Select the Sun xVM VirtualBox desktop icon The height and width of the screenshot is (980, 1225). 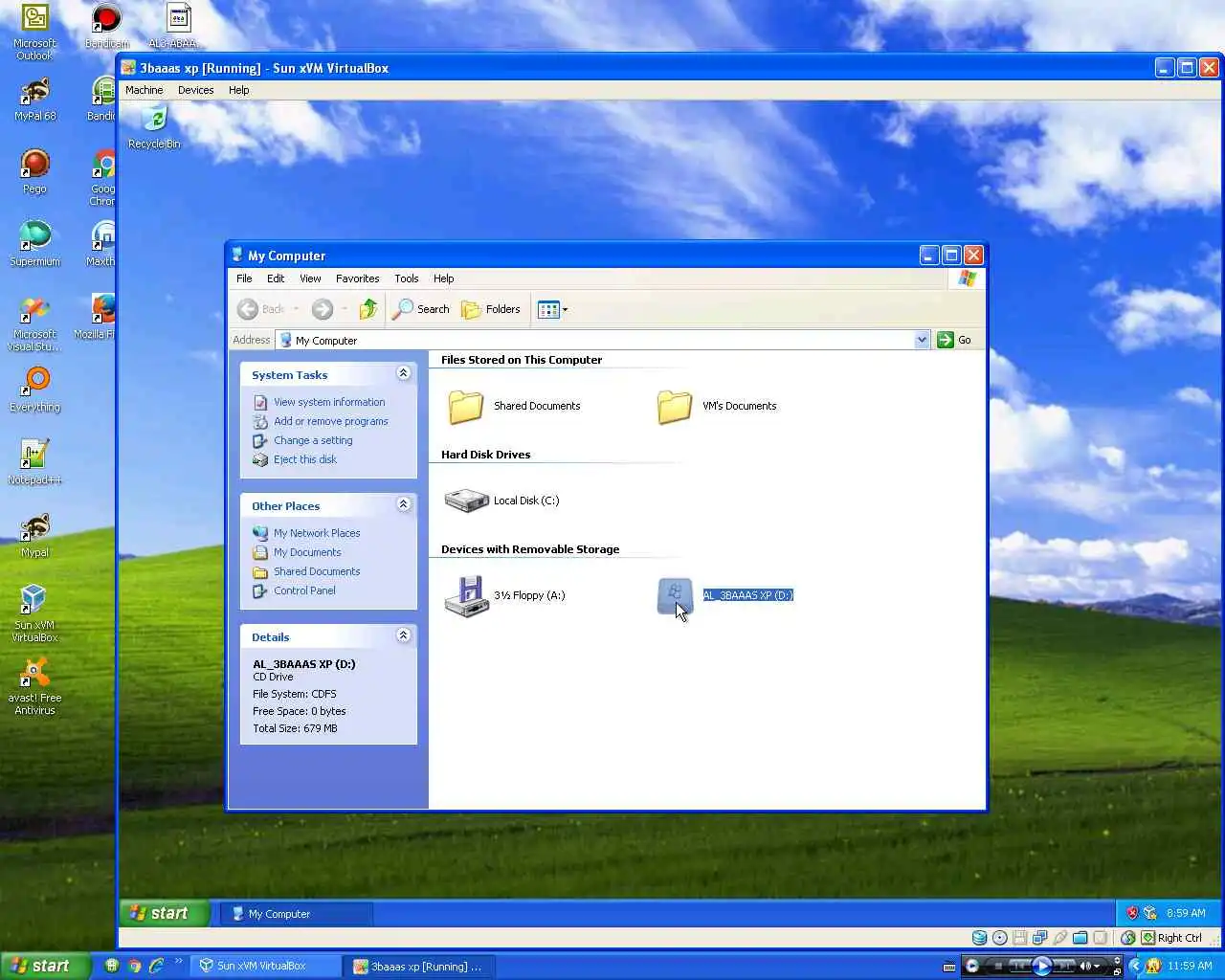pos(35,612)
